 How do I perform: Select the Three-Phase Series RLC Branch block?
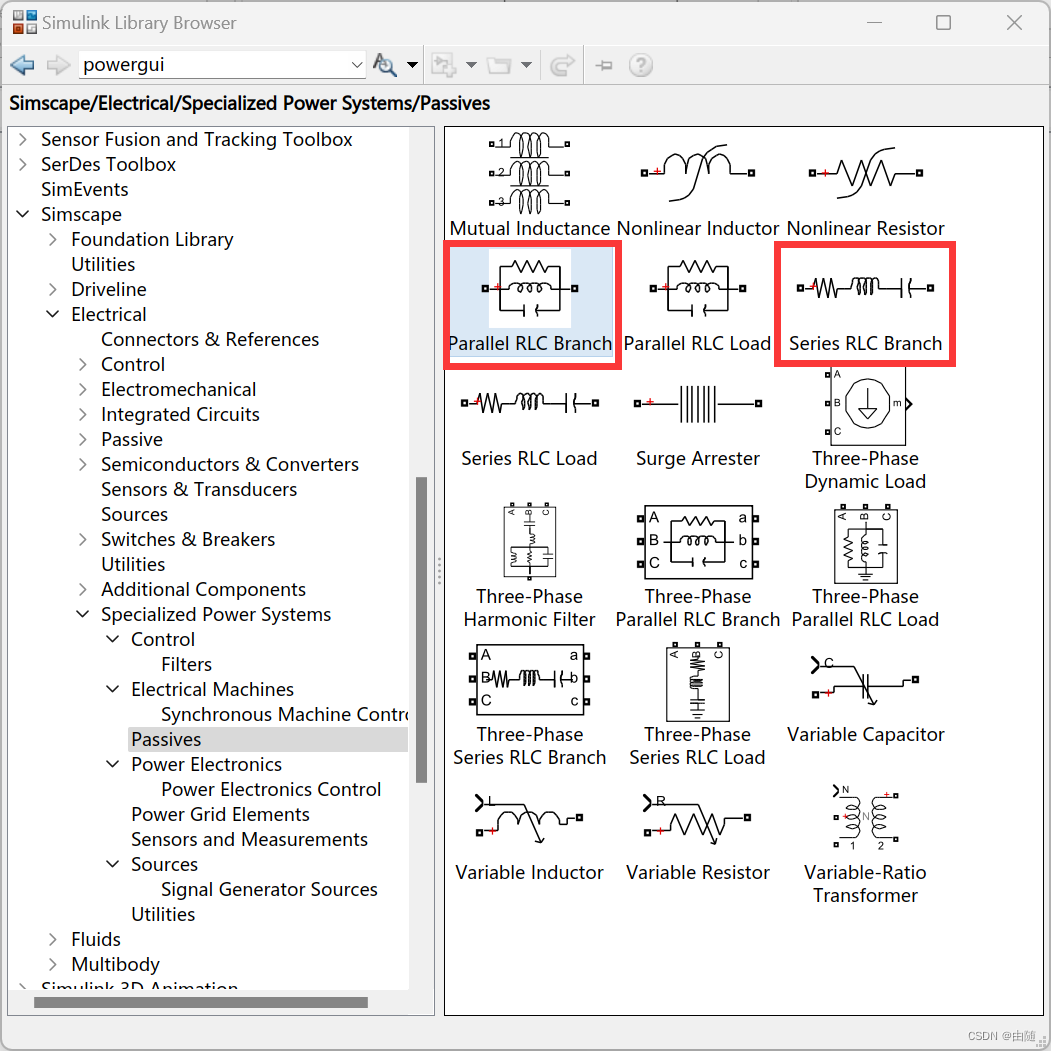click(x=529, y=705)
